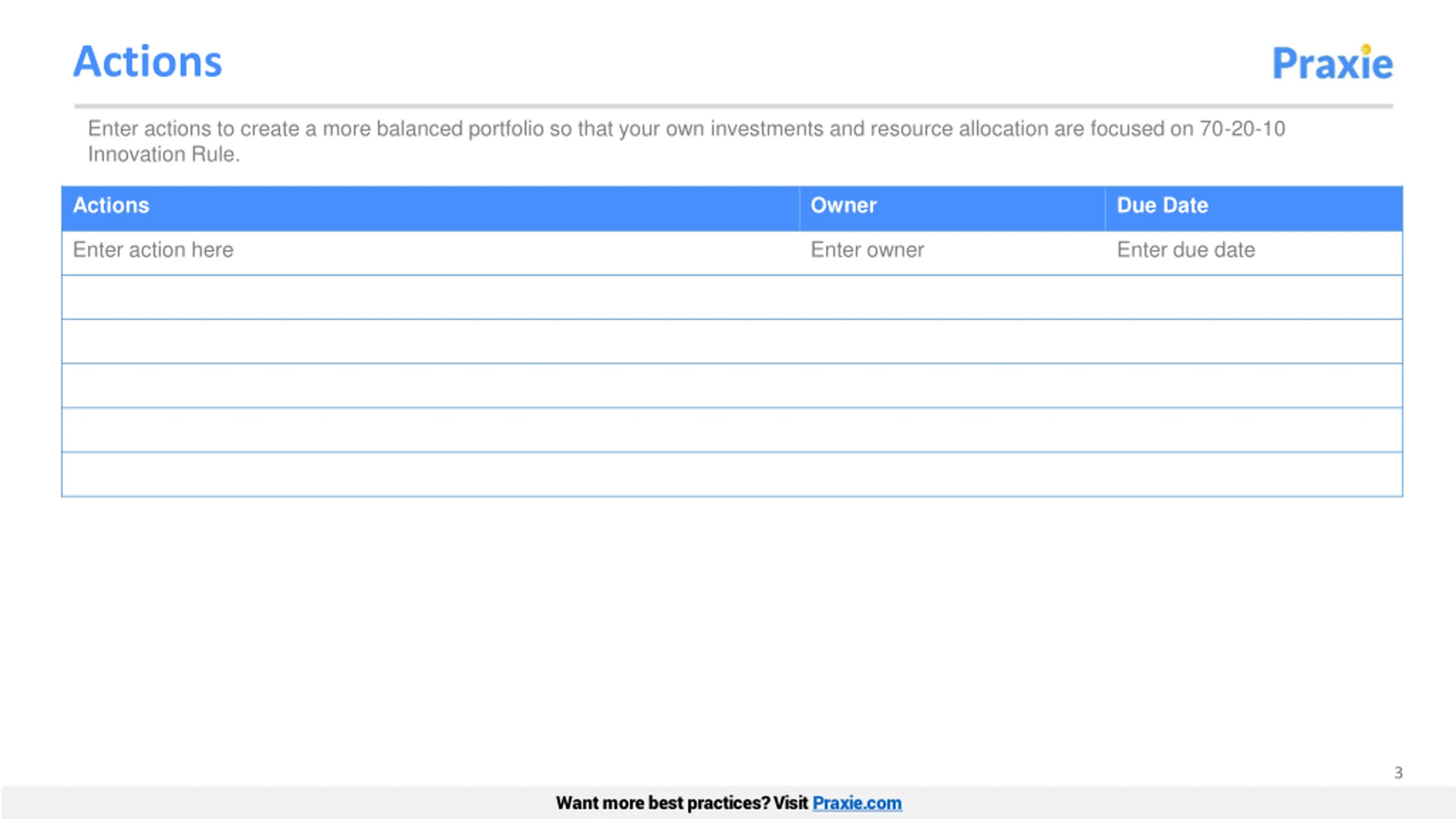Click the 'Enter due date' cell
This screenshot has width=1456, height=819.
point(1186,250)
